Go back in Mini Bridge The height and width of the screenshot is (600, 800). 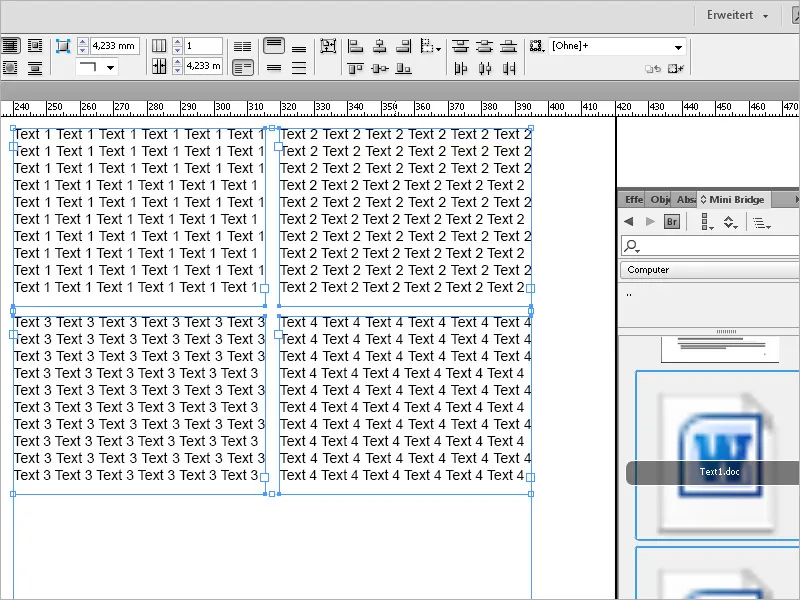click(629, 221)
